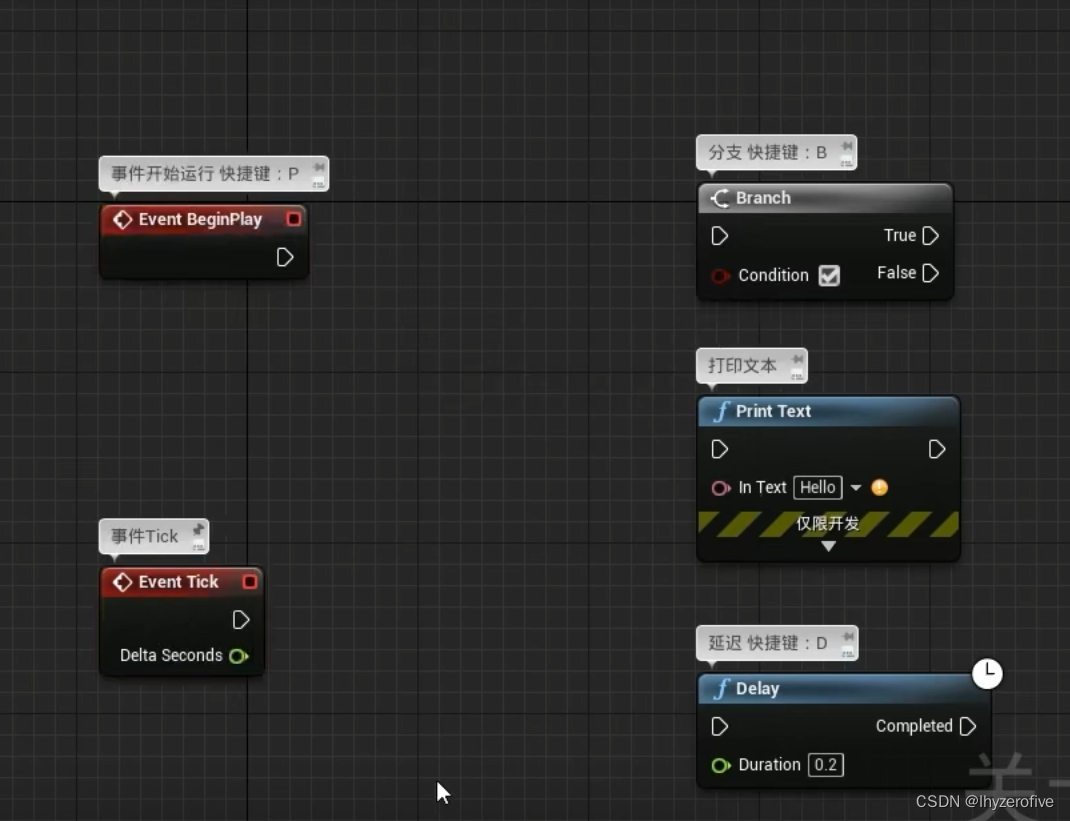Click the Hello text input field

817,487
